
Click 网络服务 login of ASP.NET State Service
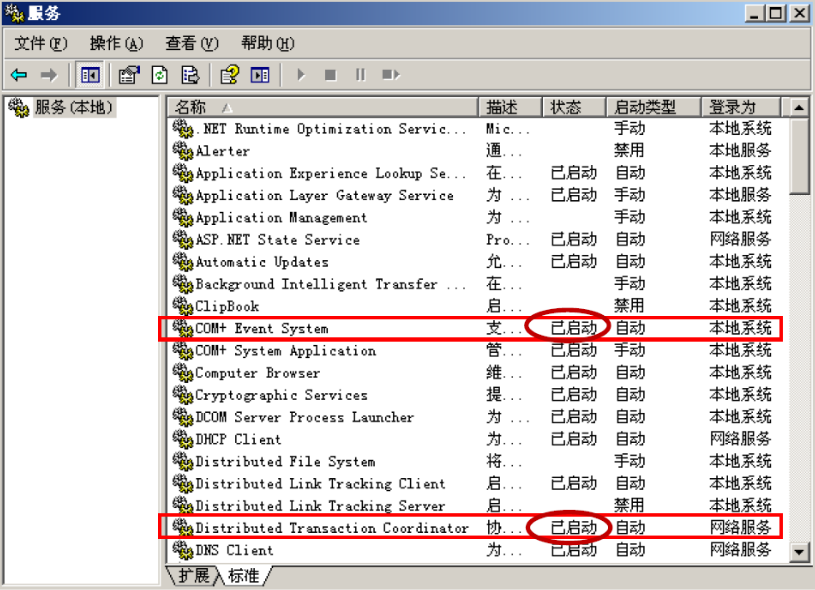741,239
